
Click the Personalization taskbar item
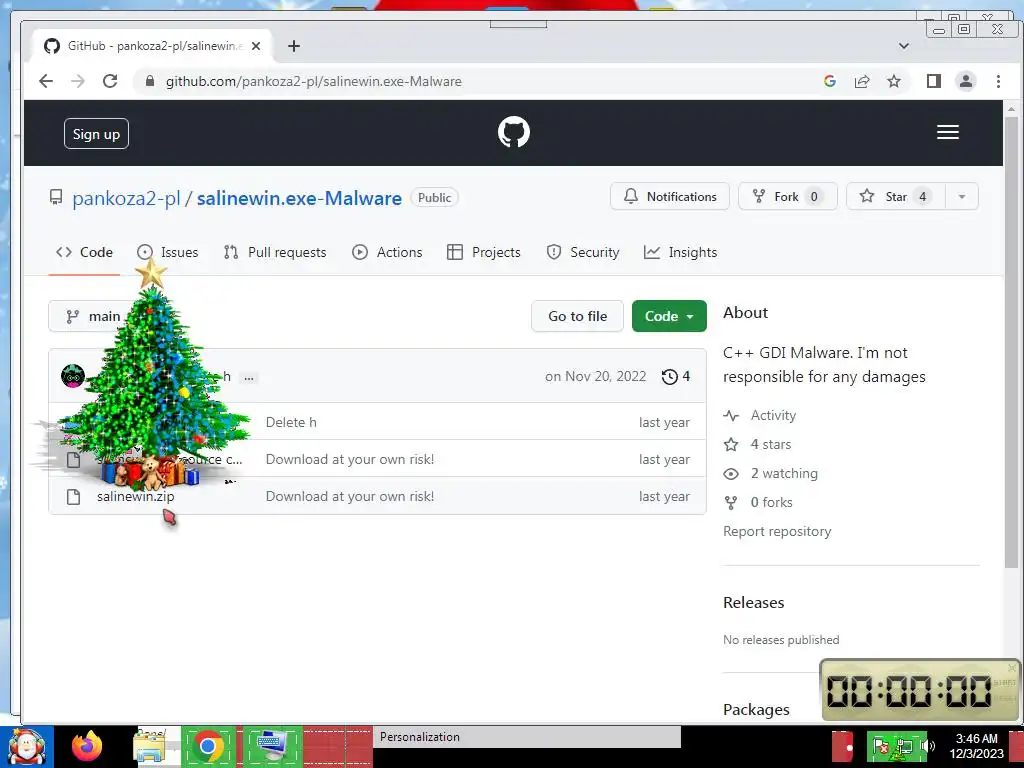[526, 737]
